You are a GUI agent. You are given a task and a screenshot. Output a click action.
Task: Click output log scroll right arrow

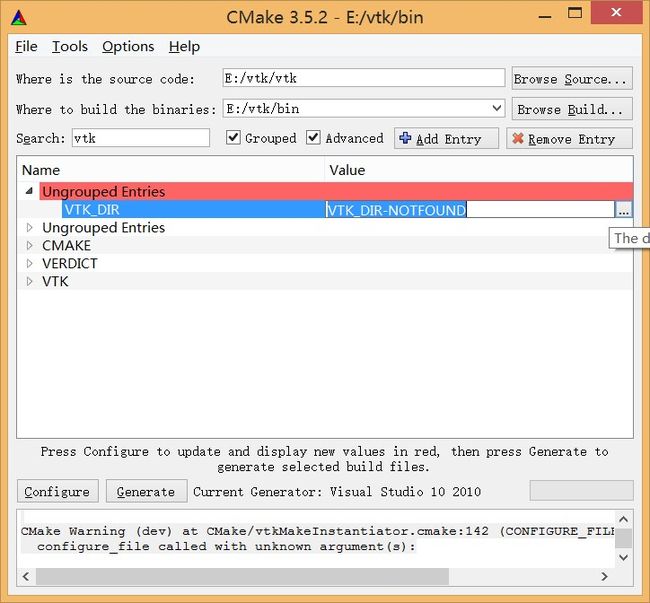[604, 576]
